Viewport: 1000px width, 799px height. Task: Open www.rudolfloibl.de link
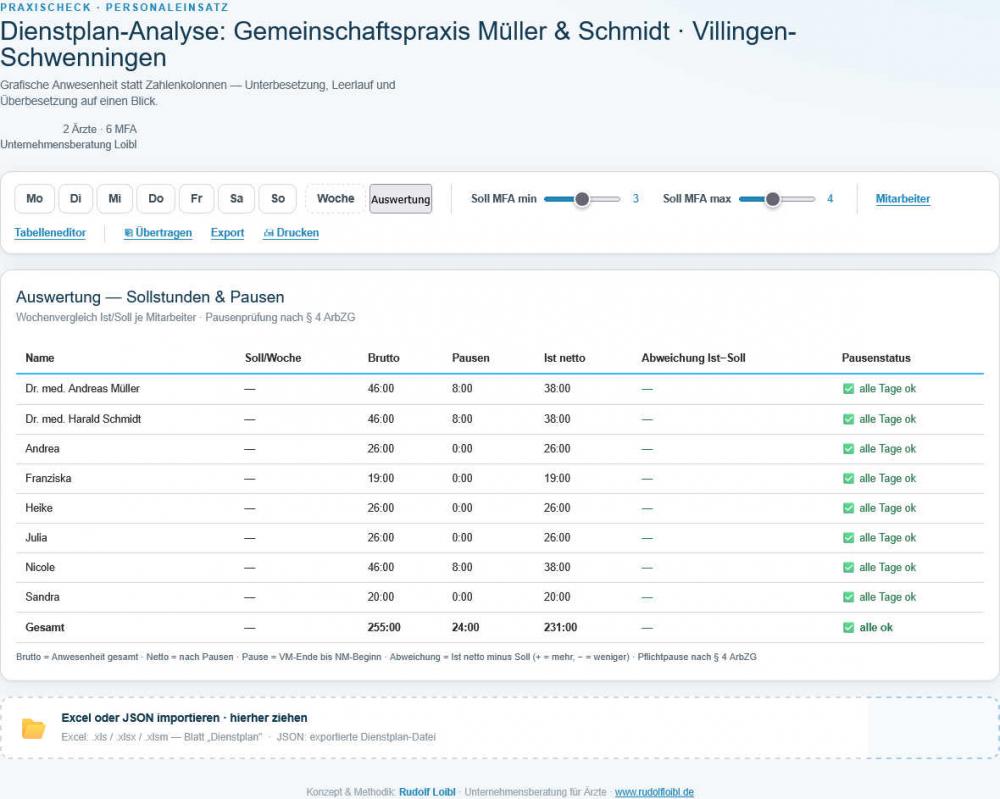click(x=654, y=792)
